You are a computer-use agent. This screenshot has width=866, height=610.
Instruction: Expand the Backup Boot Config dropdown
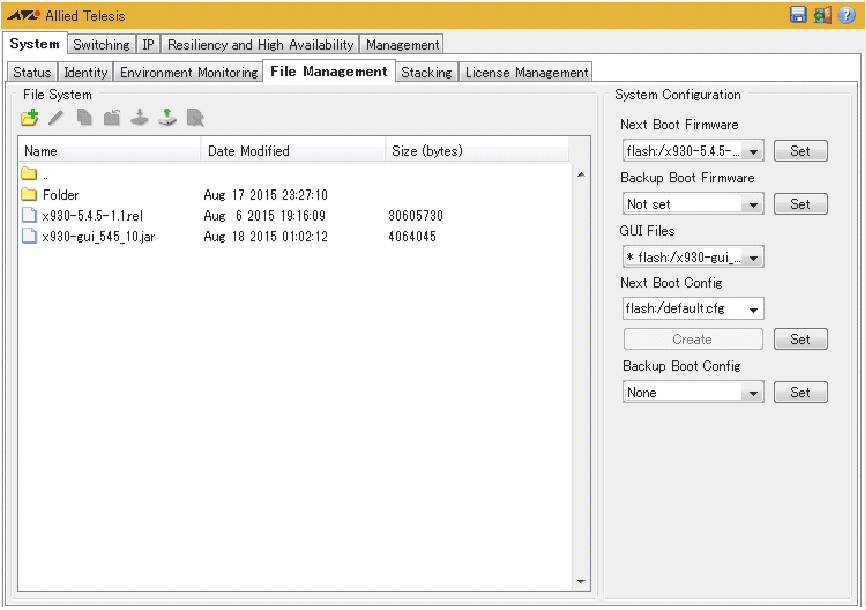[753, 393]
